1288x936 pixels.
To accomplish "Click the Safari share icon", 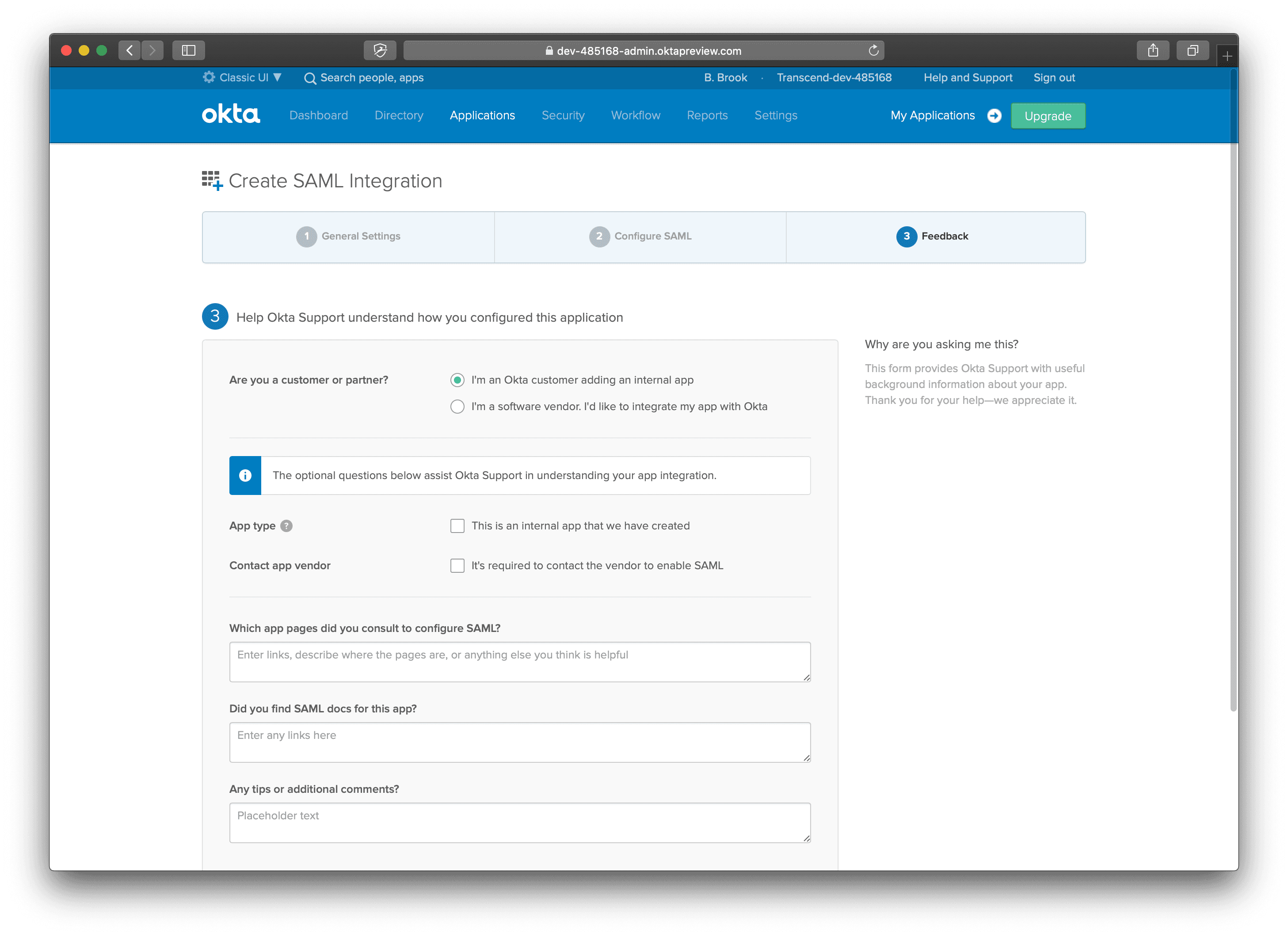I will (1152, 50).
